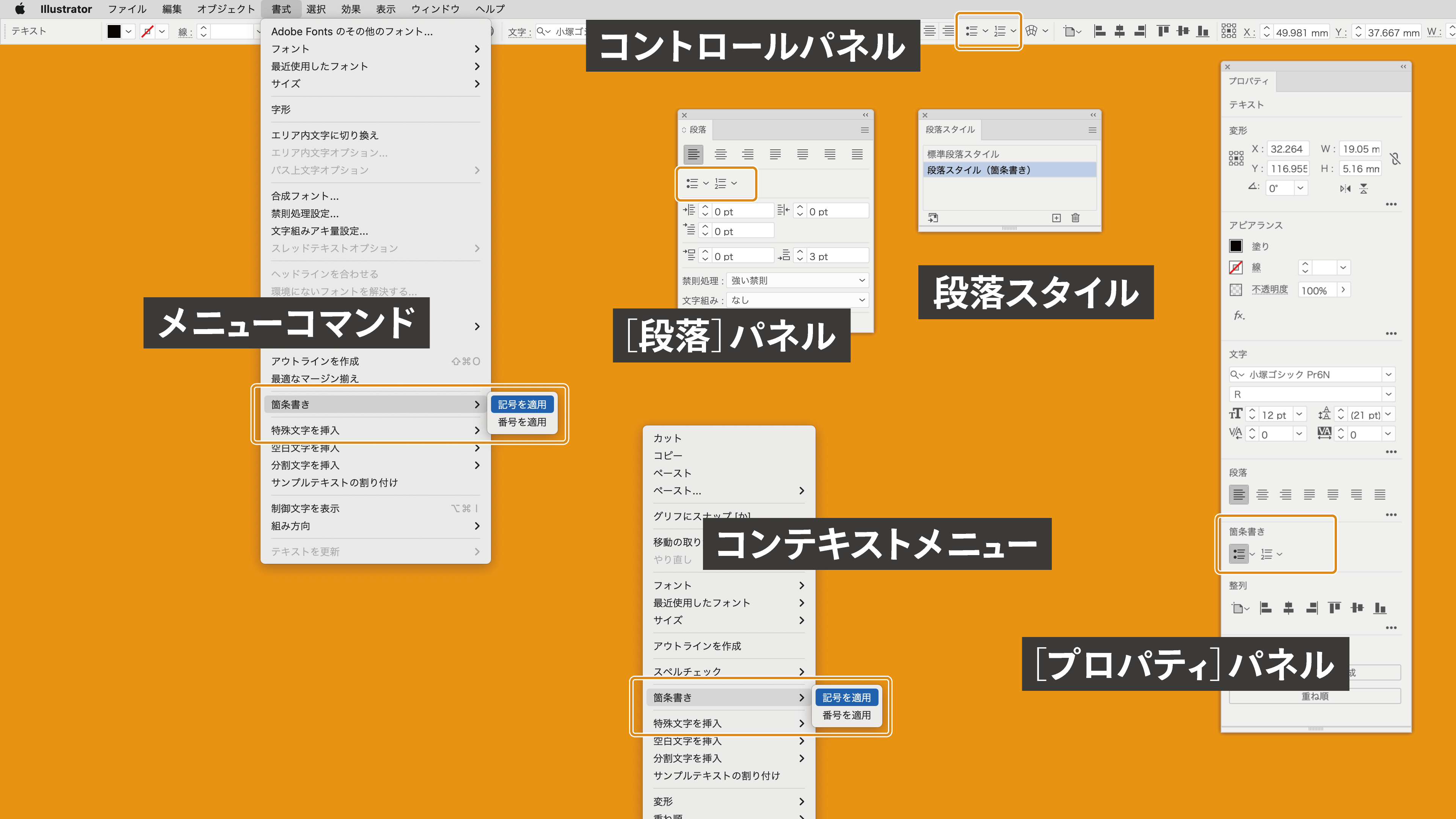Toggle last-line-left justify in 段落 panel

click(775, 154)
